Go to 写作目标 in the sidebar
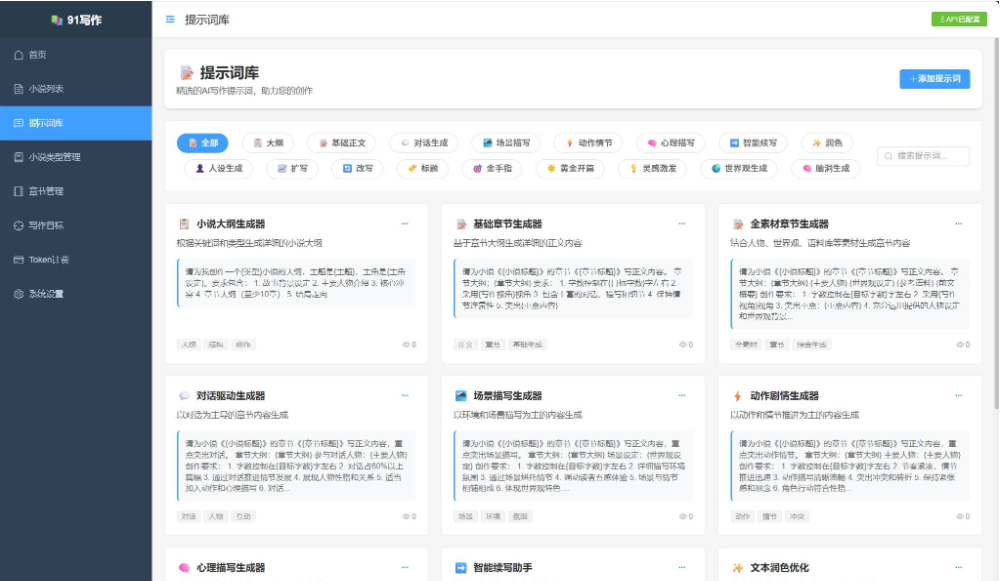The height and width of the screenshot is (581, 1000). click(48, 226)
